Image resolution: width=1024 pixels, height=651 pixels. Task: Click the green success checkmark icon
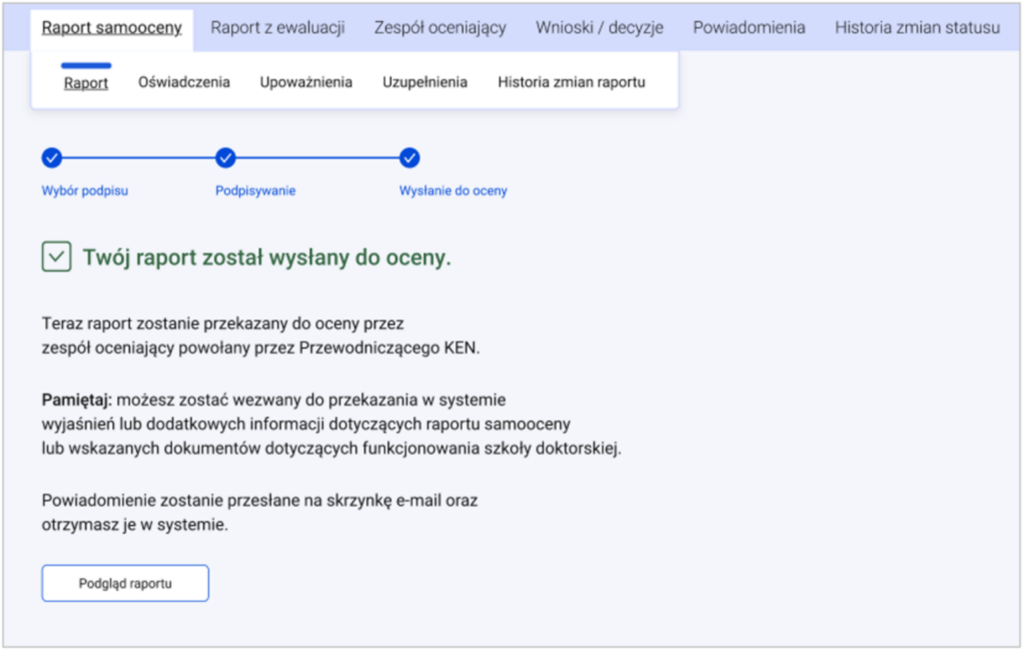tap(57, 257)
